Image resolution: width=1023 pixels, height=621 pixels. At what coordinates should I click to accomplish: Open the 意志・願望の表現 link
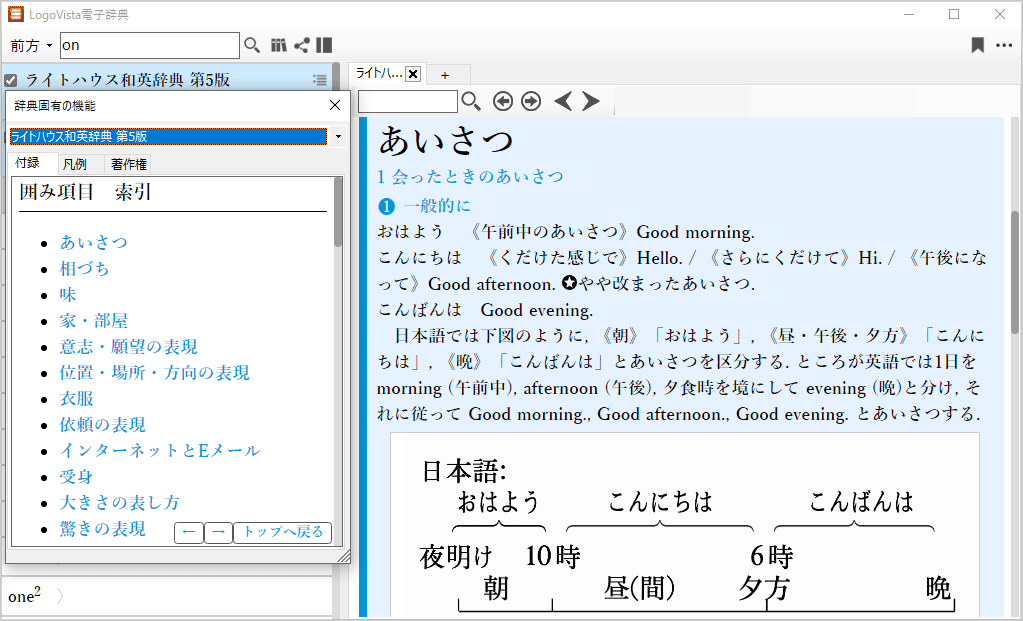tap(129, 347)
